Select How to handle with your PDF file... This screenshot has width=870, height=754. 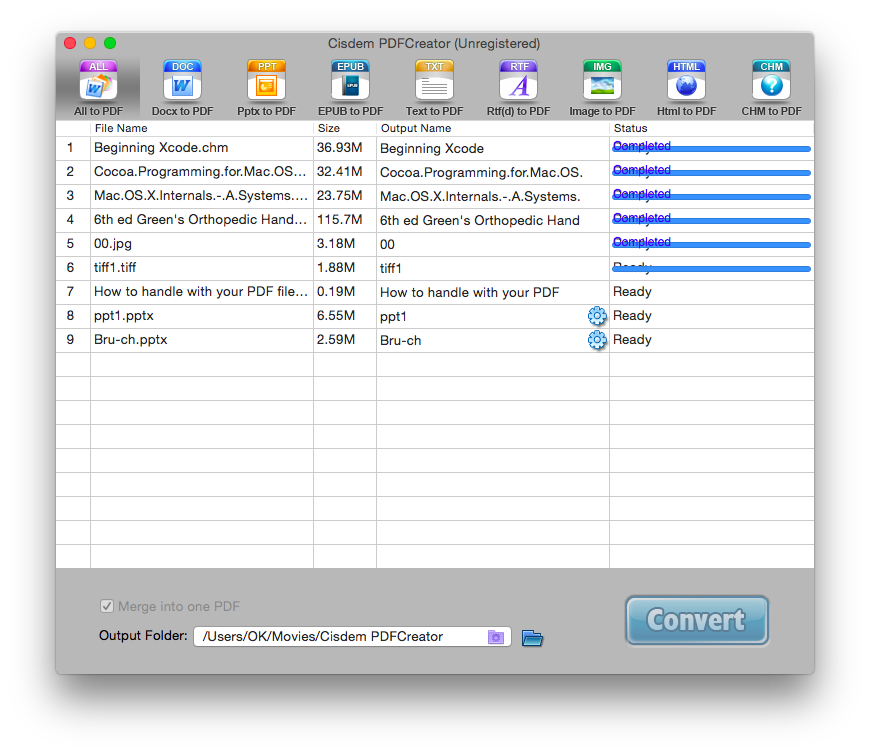(201, 291)
